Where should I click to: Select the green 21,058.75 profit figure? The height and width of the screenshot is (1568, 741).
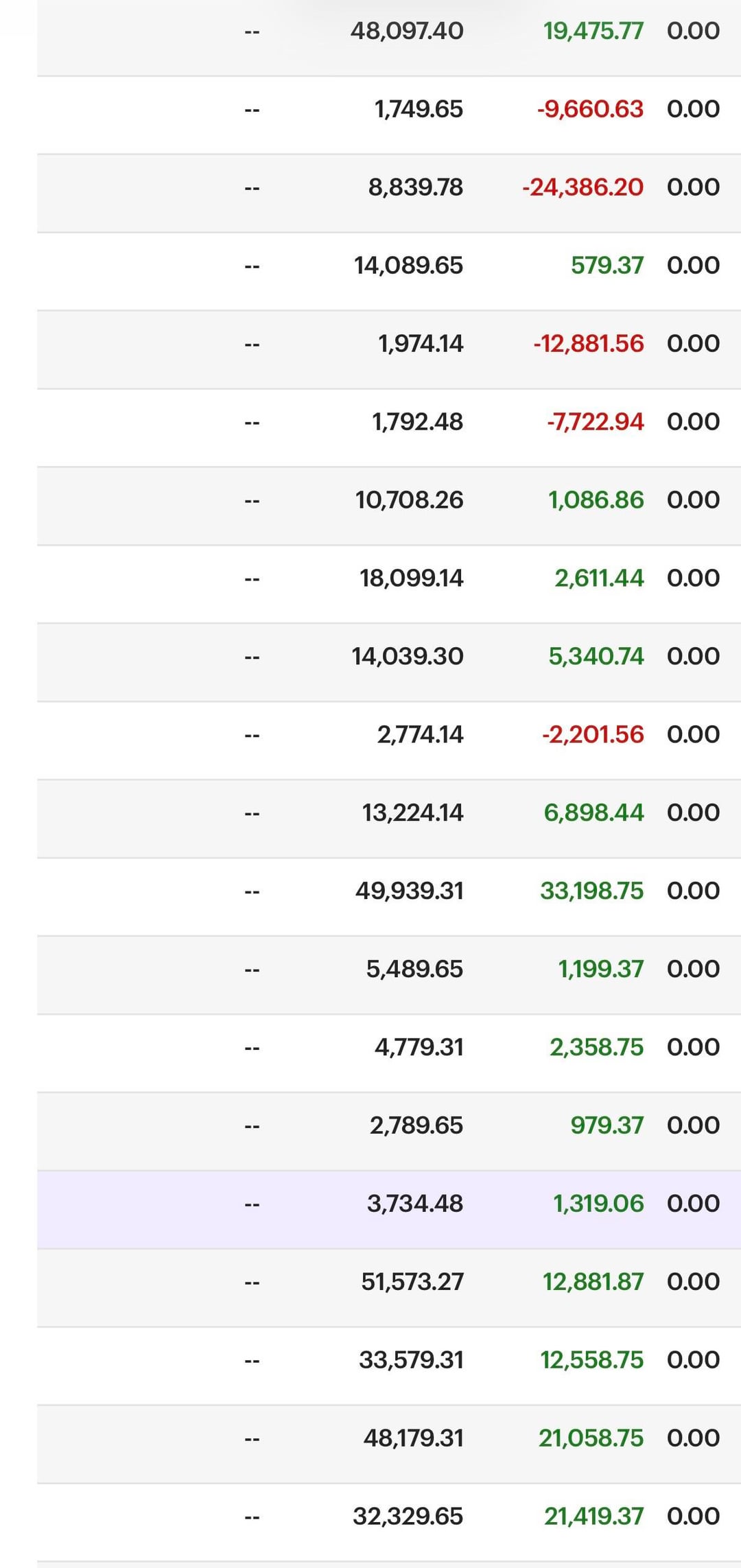[x=591, y=1439]
